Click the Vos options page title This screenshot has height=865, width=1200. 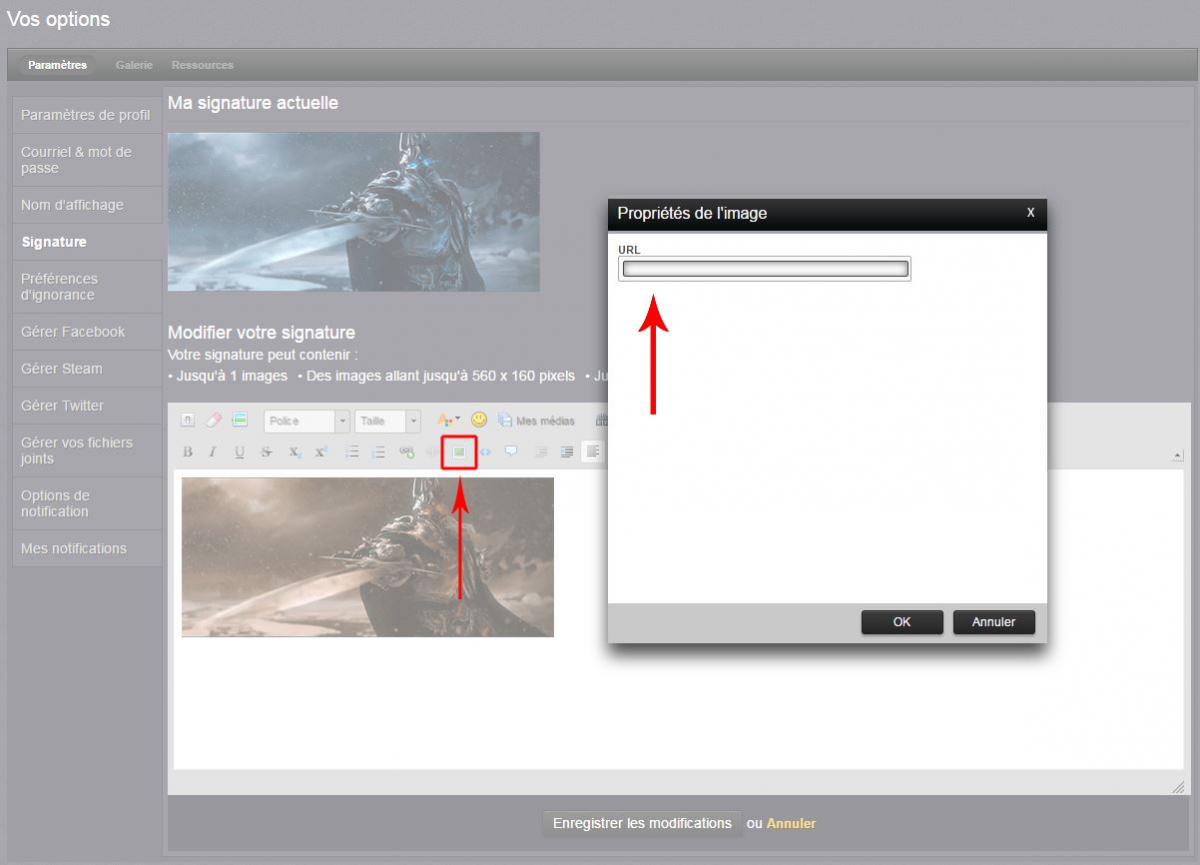point(59,19)
